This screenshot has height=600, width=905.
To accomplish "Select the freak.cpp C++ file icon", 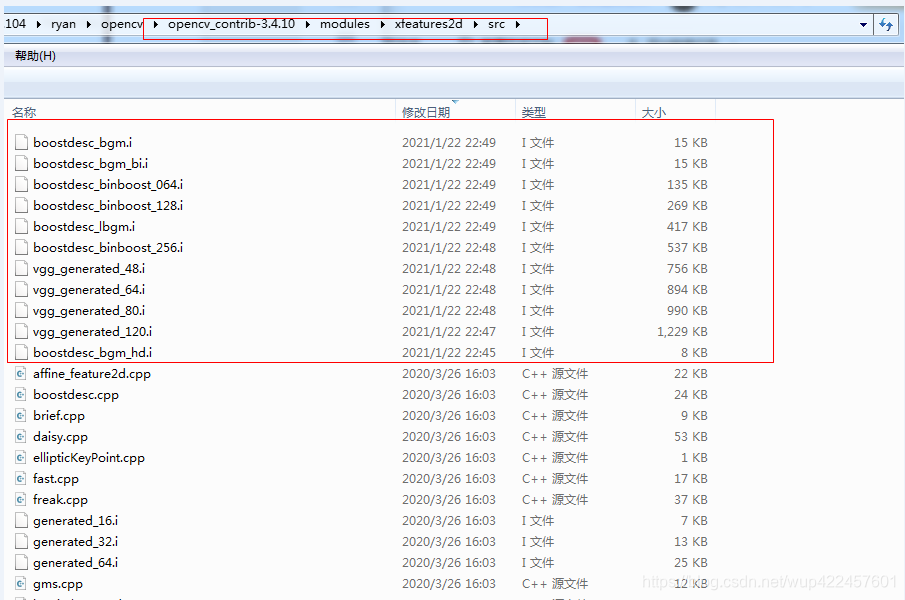I will click(22, 499).
